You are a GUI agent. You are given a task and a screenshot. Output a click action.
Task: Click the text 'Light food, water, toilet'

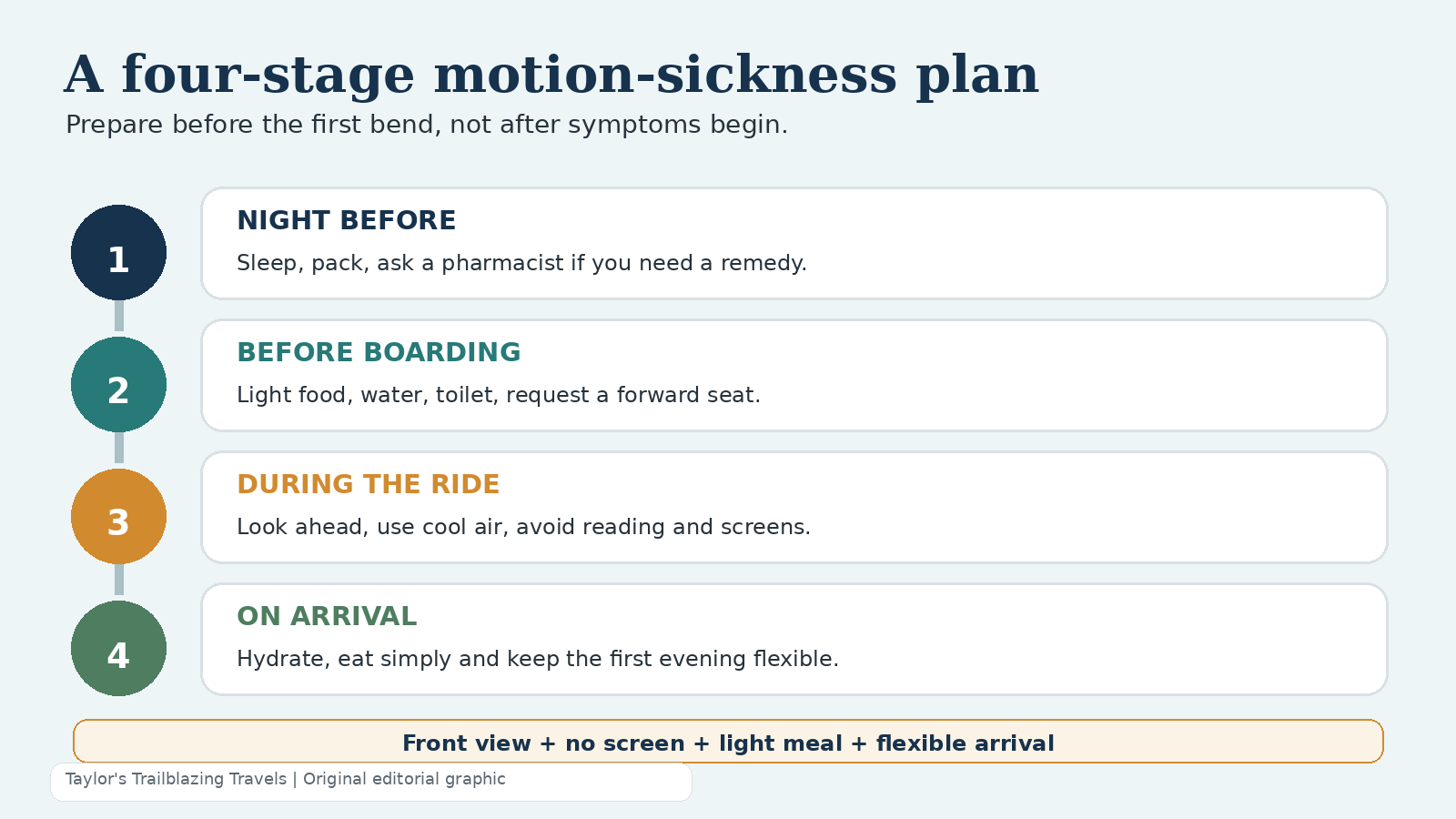[x=499, y=395]
